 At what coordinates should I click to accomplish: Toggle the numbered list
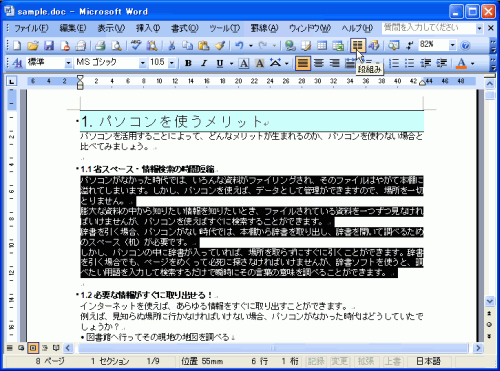[394, 63]
